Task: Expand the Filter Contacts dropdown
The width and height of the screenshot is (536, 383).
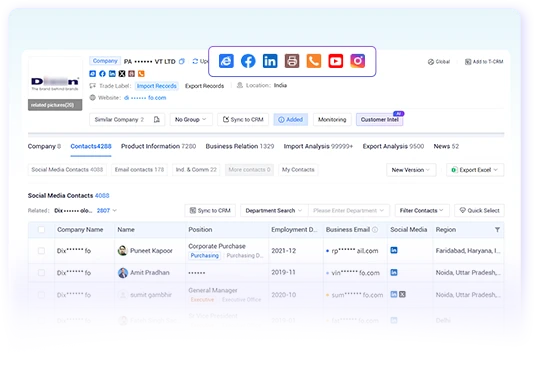Action: coord(421,210)
